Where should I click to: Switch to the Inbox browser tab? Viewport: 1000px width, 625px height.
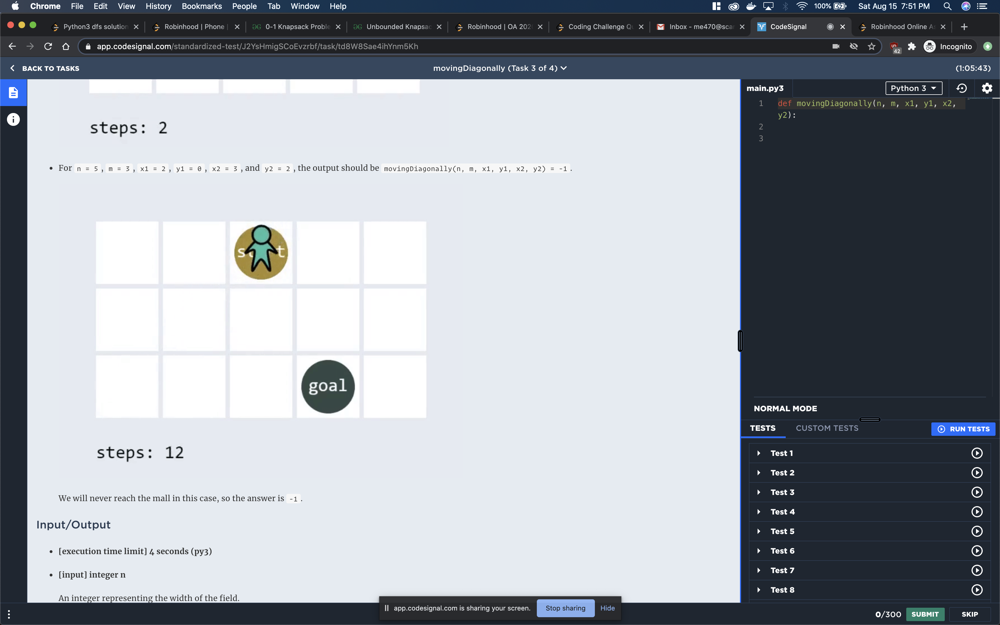pos(700,27)
